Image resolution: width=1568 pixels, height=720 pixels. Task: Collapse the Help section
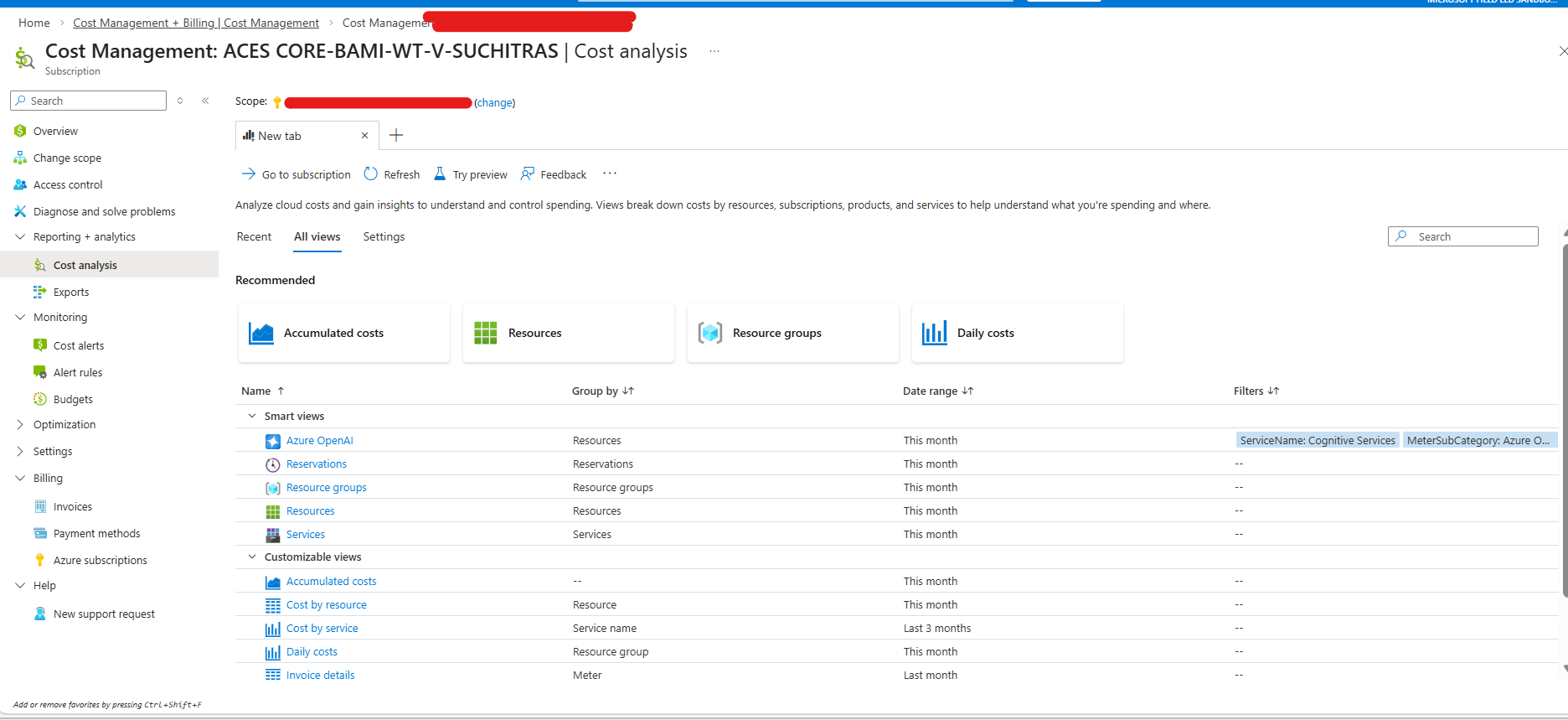(20, 585)
